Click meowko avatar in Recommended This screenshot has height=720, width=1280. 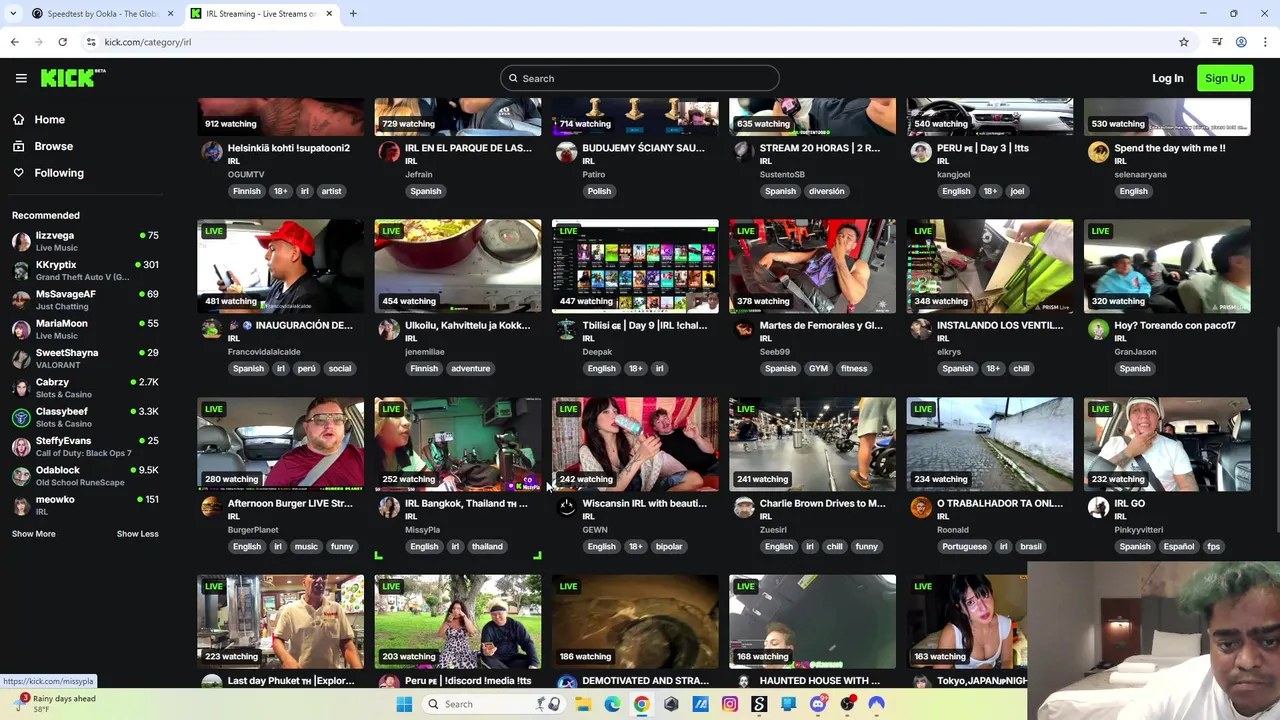click(x=21, y=505)
